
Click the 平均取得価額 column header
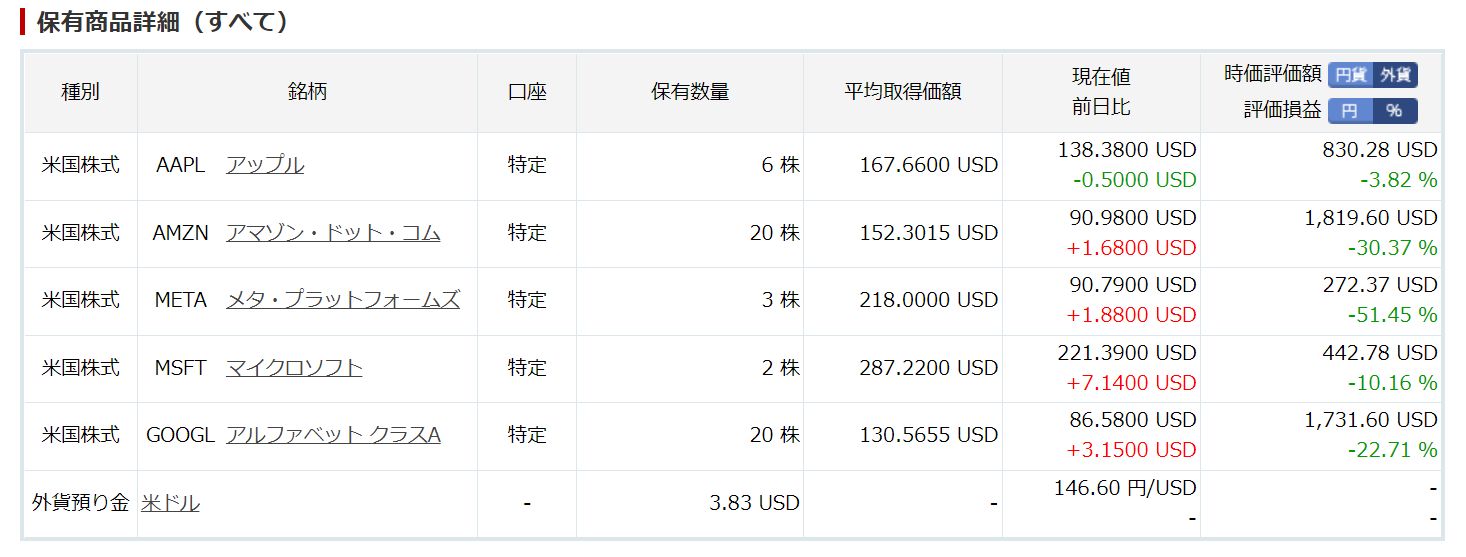pyautogui.click(x=903, y=93)
